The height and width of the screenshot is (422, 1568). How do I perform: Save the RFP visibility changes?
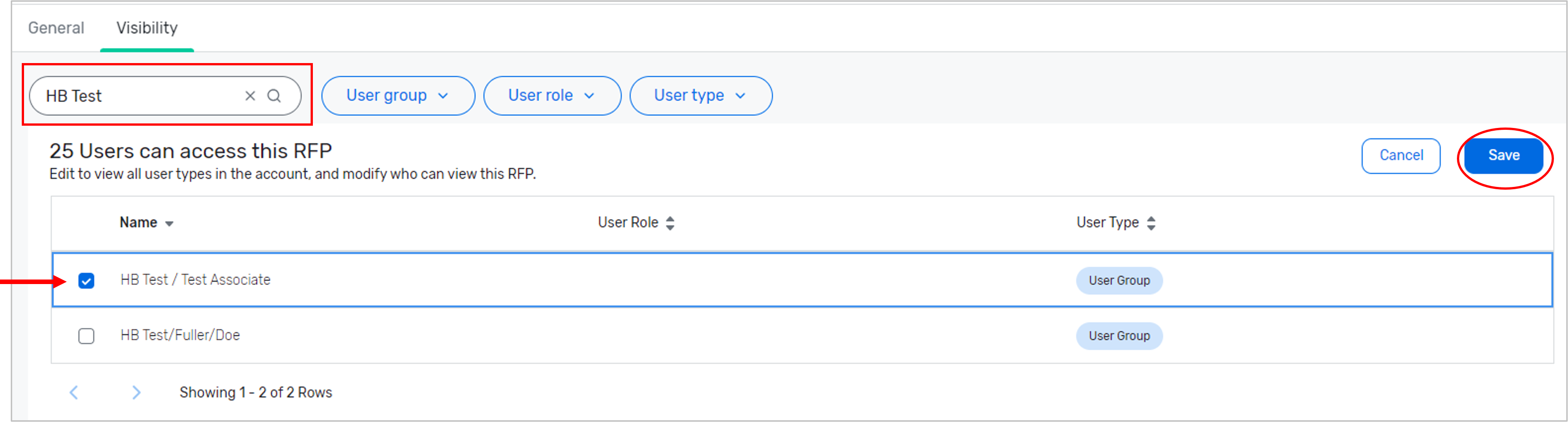coord(1503,155)
